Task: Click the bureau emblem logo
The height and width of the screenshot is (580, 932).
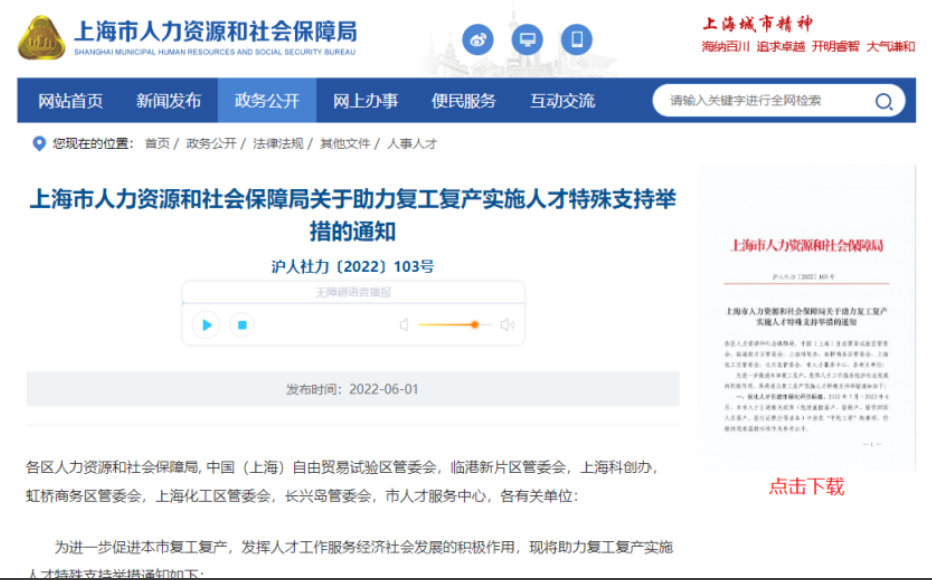Action: click(41, 38)
